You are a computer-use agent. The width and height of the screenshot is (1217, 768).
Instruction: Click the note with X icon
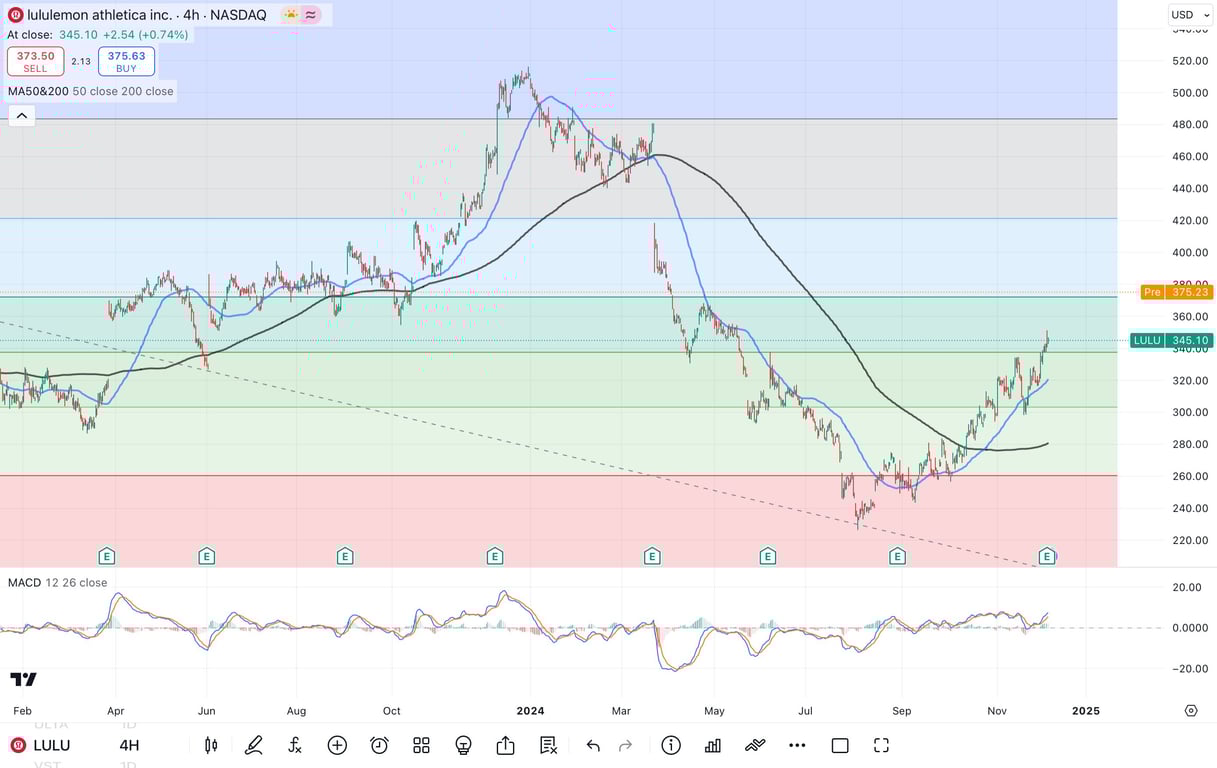click(x=548, y=745)
